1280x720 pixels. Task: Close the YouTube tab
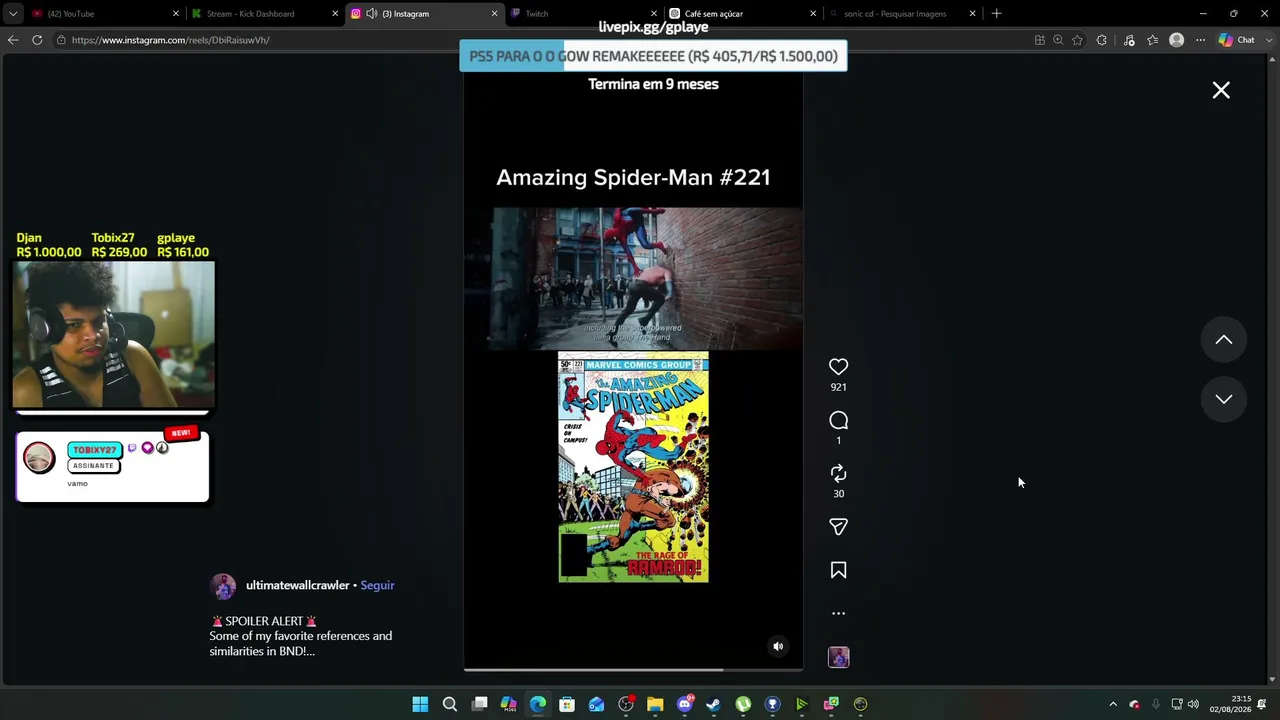[x=176, y=14]
